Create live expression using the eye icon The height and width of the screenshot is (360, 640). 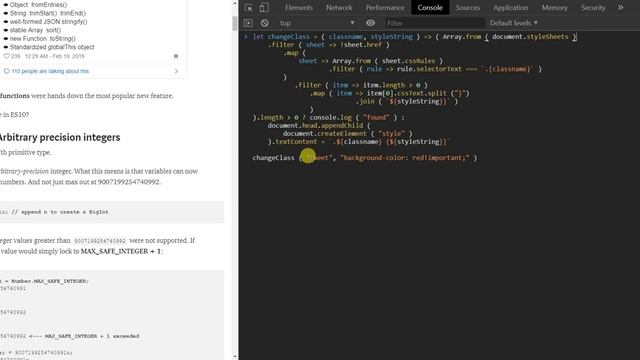(x=370, y=23)
